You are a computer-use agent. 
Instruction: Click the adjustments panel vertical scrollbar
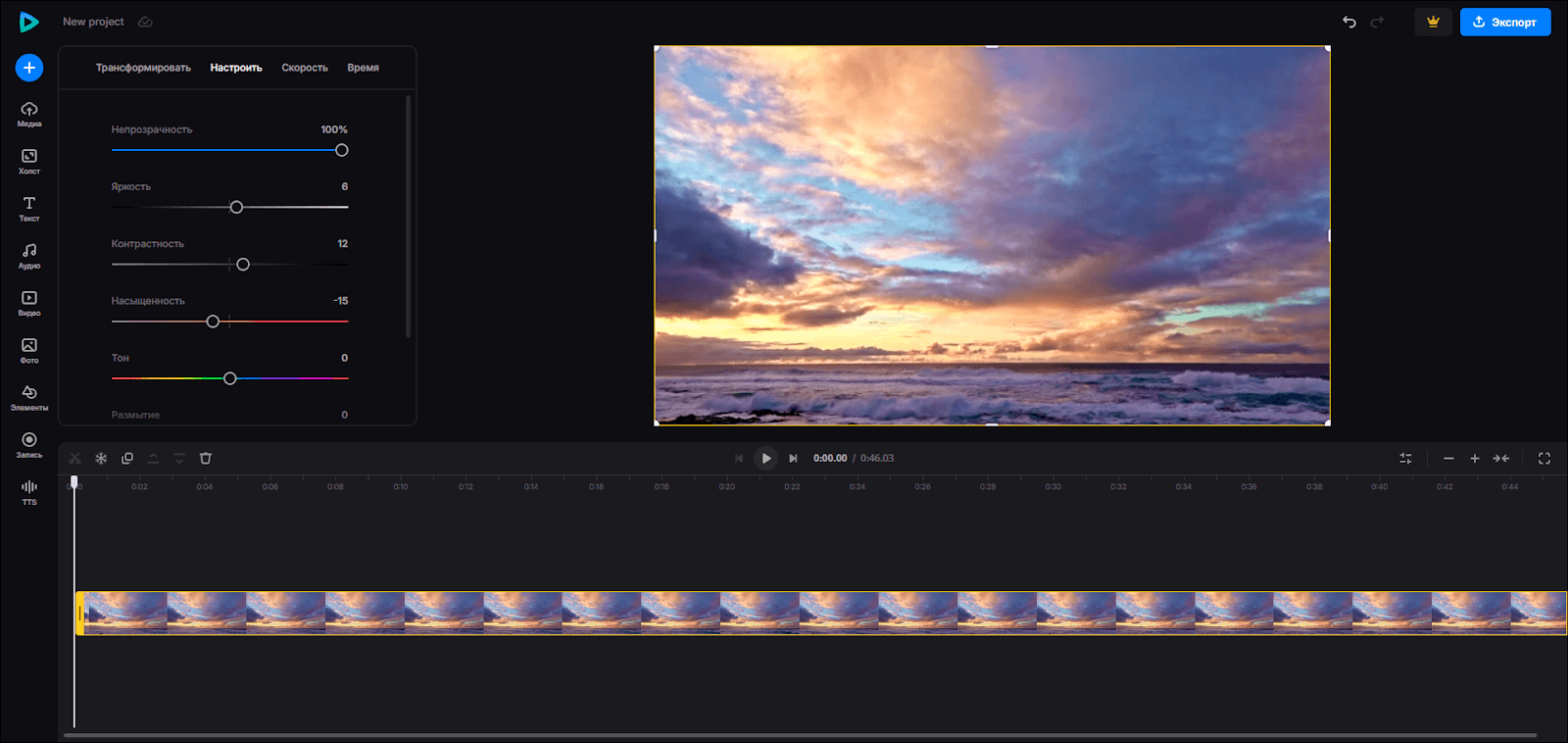point(408,216)
